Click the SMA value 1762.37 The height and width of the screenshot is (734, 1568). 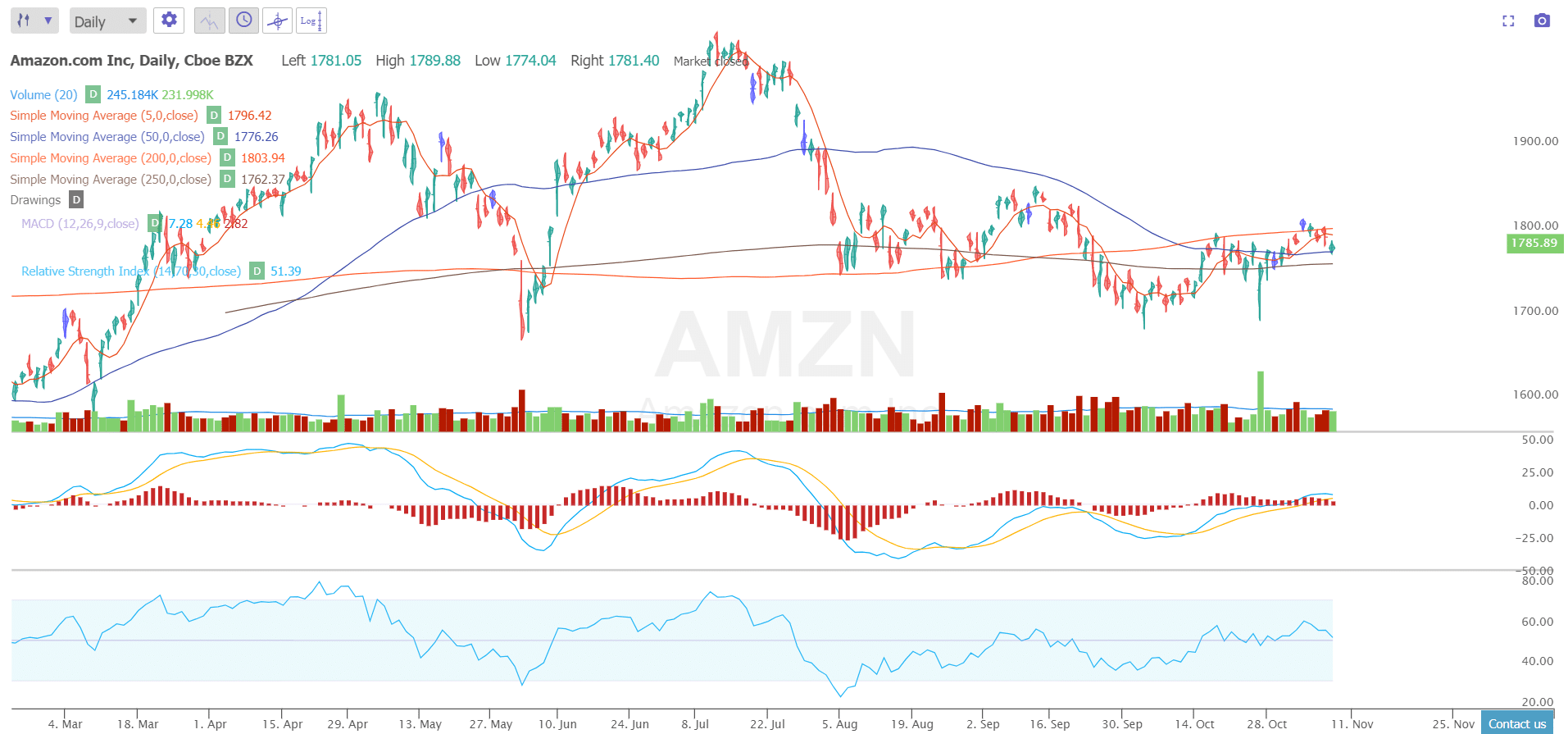tap(263, 180)
